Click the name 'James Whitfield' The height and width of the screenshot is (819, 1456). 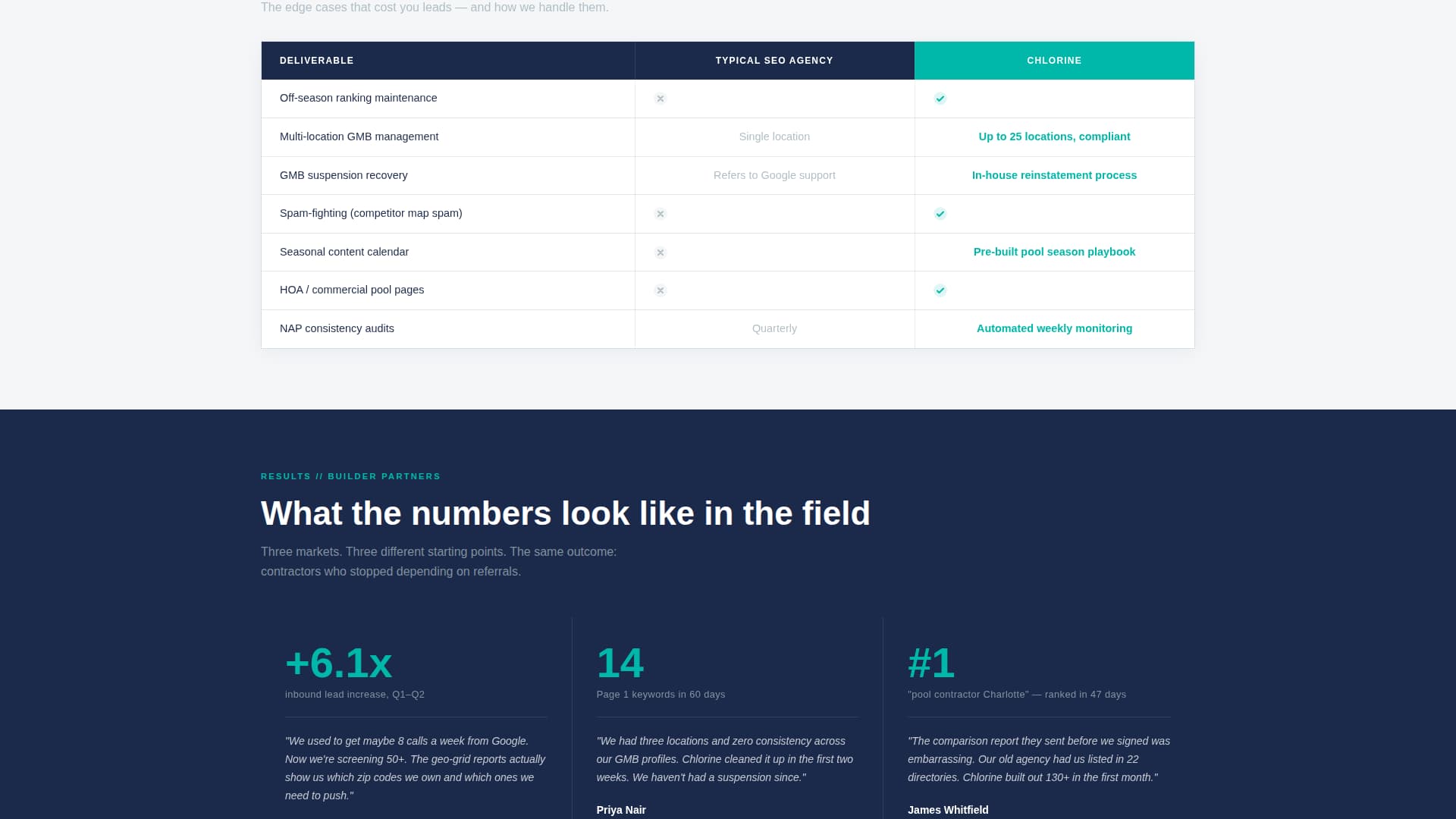pyautogui.click(x=948, y=810)
